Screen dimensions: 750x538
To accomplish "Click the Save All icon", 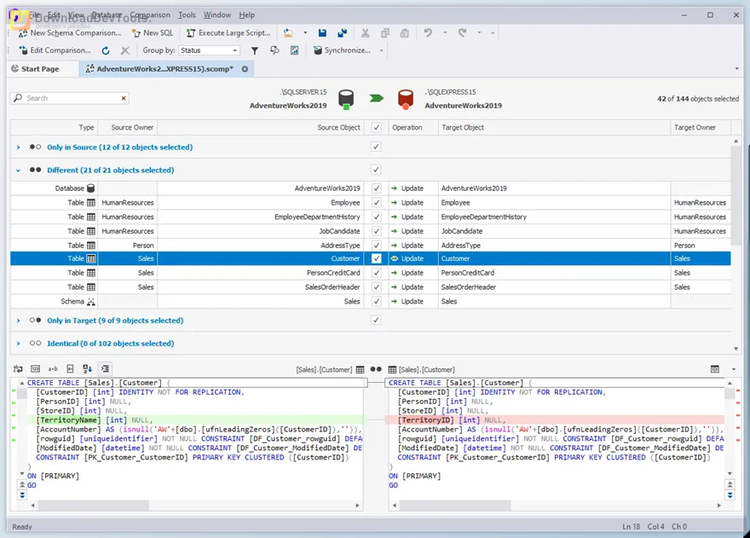I will pos(342,33).
